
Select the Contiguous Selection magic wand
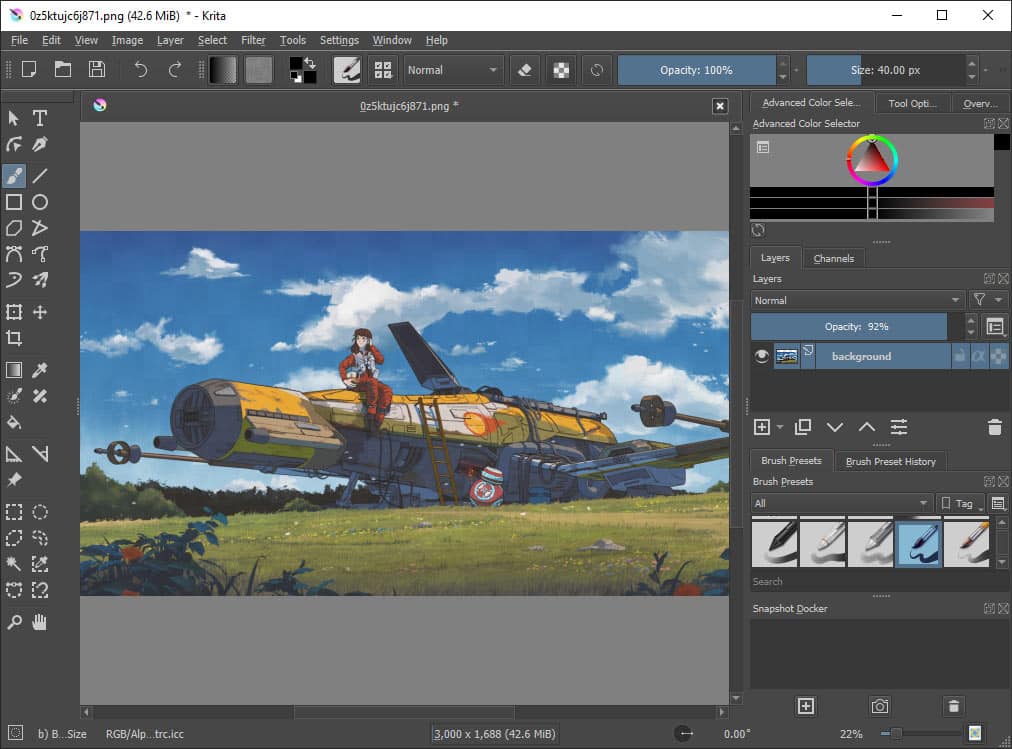(x=14, y=564)
